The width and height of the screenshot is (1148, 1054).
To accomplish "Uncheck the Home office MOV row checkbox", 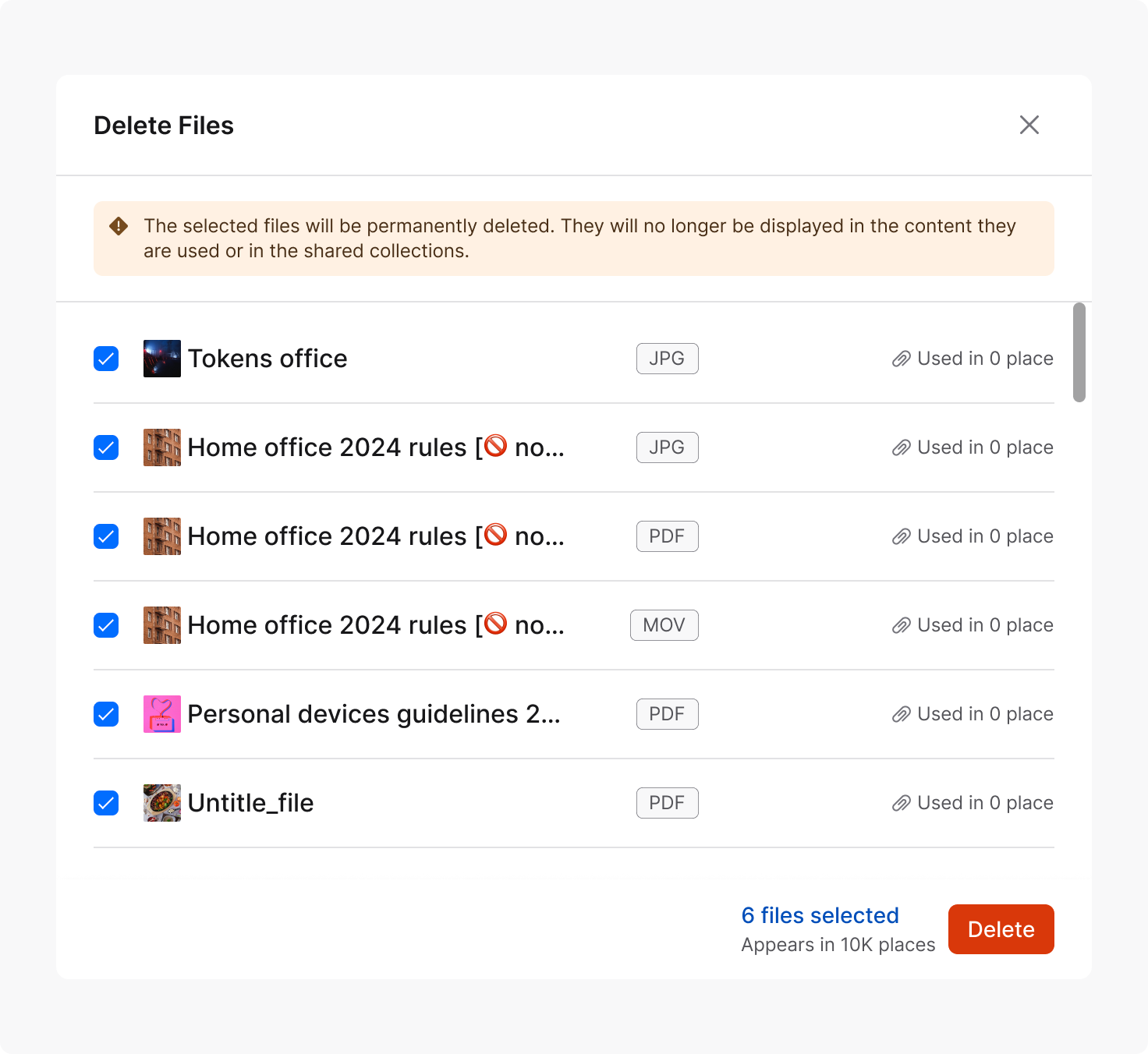I will coord(106,625).
